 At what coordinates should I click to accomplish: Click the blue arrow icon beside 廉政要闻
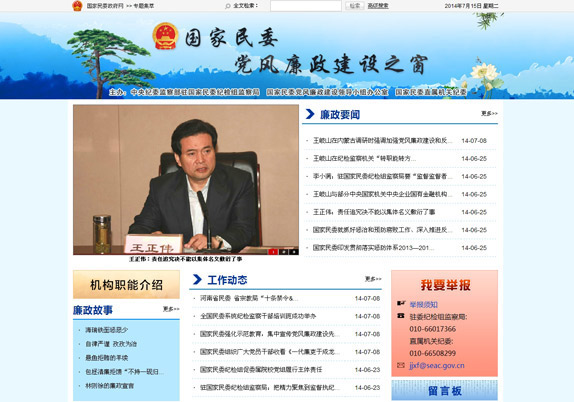310,114
